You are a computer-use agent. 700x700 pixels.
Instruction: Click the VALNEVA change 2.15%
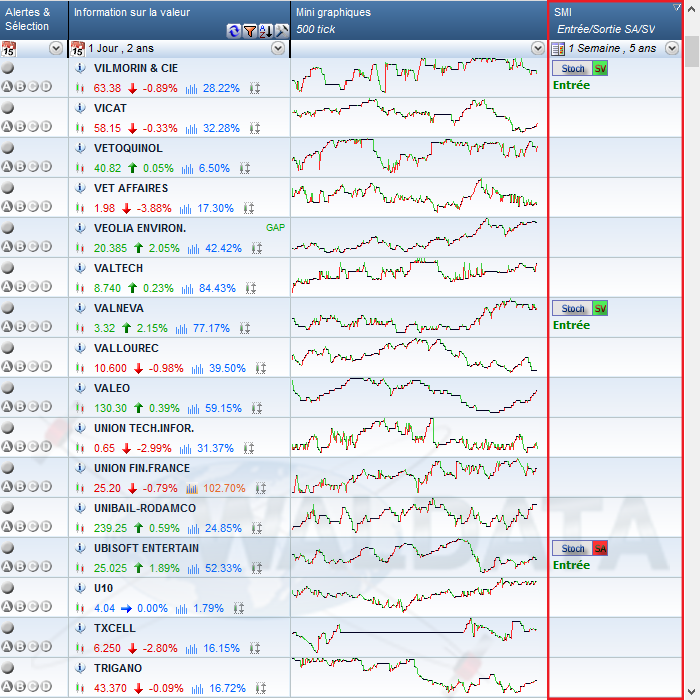[x=152, y=329]
